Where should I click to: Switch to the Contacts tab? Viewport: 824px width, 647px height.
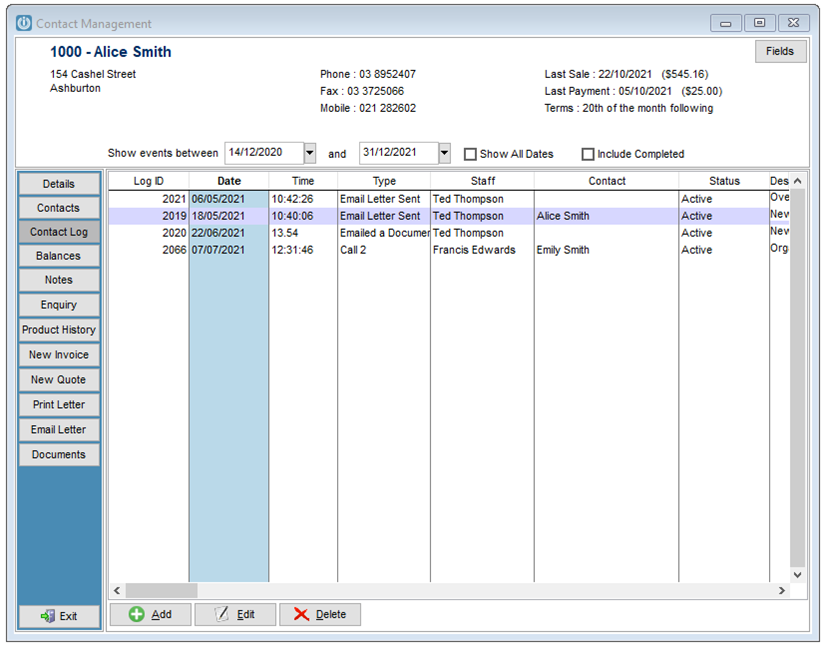click(x=58, y=207)
